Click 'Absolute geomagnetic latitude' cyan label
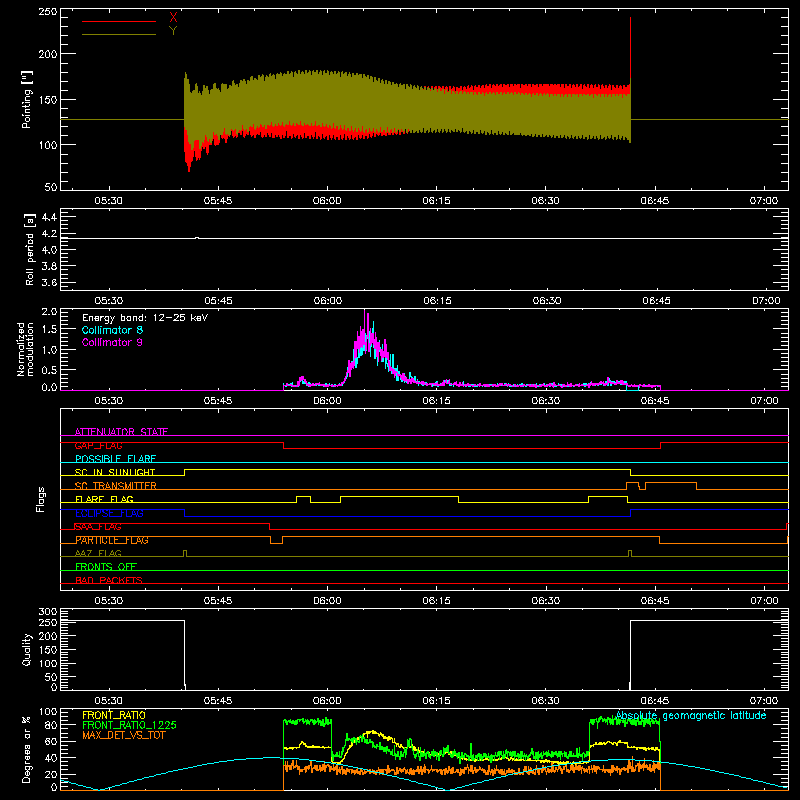The height and width of the screenshot is (800, 800). [x=691, y=715]
